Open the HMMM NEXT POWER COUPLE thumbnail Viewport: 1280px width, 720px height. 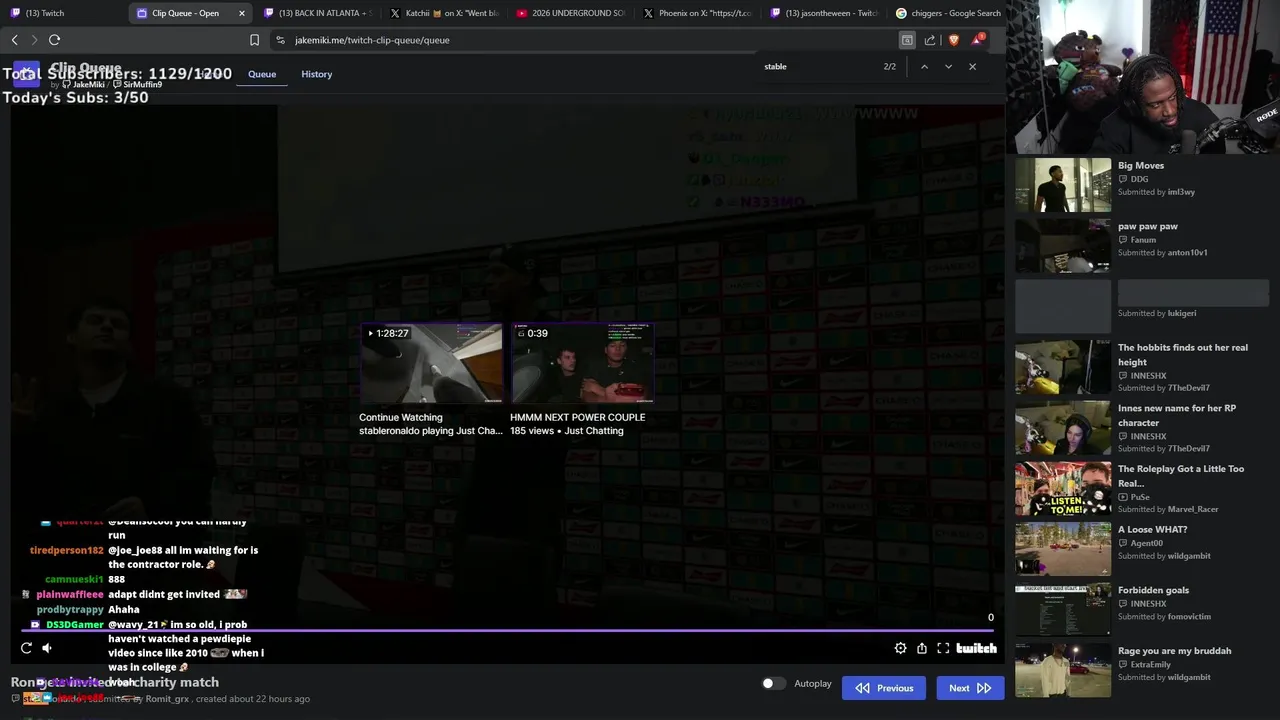click(x=582, y=363)
